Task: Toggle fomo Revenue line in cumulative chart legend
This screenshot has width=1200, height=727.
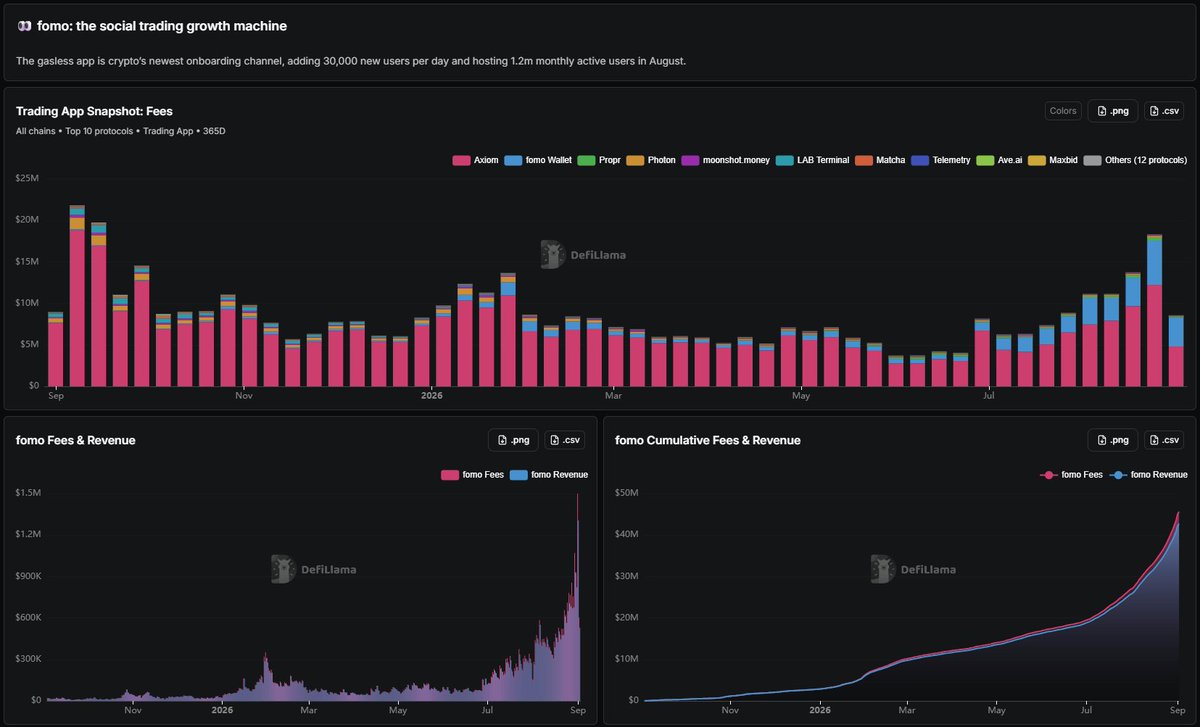Action: (x=1148, y=474)
